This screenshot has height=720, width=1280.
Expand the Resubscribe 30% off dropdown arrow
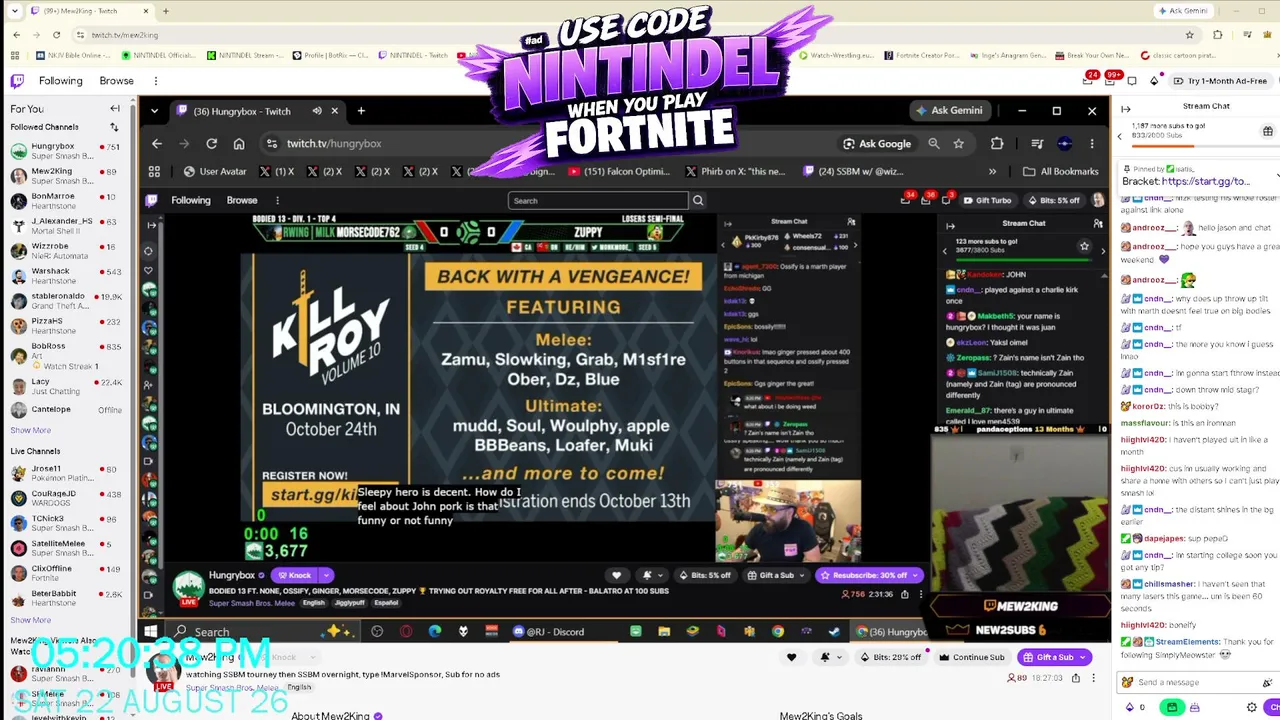click(916, 575)
